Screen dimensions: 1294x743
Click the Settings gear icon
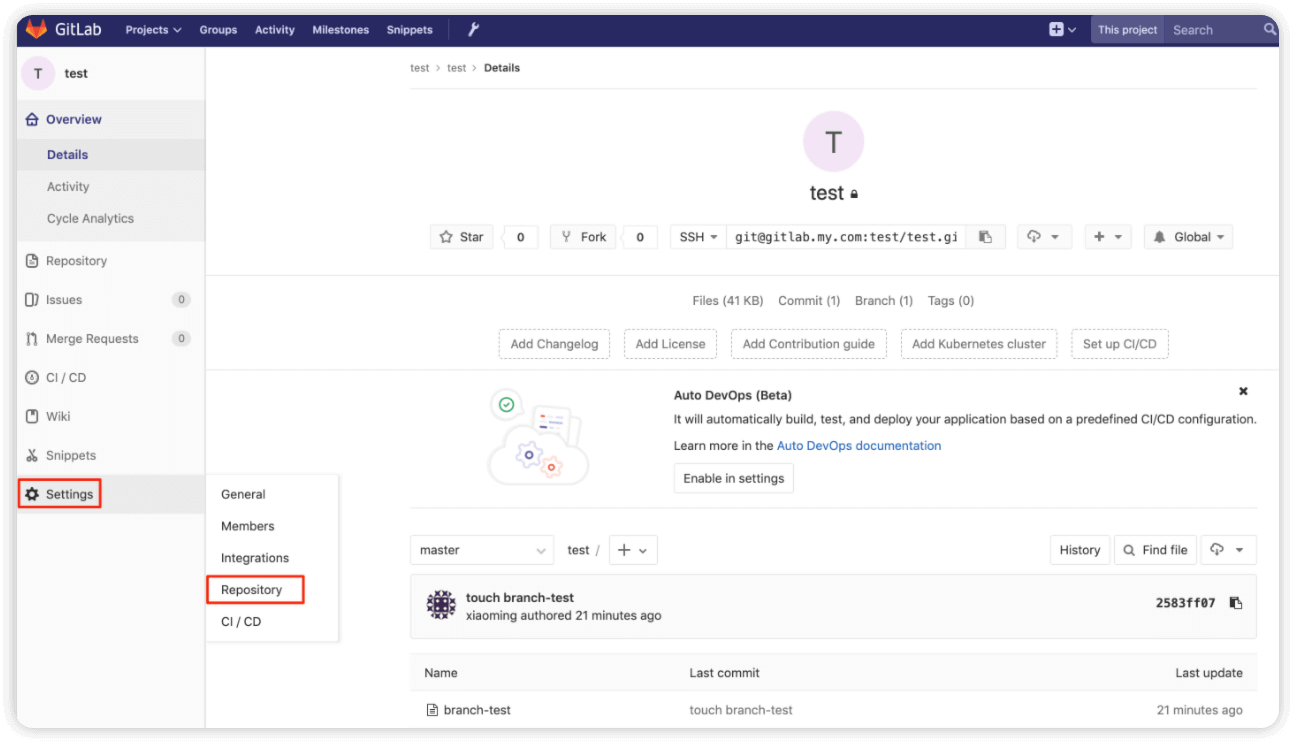[x=32, y=494]
